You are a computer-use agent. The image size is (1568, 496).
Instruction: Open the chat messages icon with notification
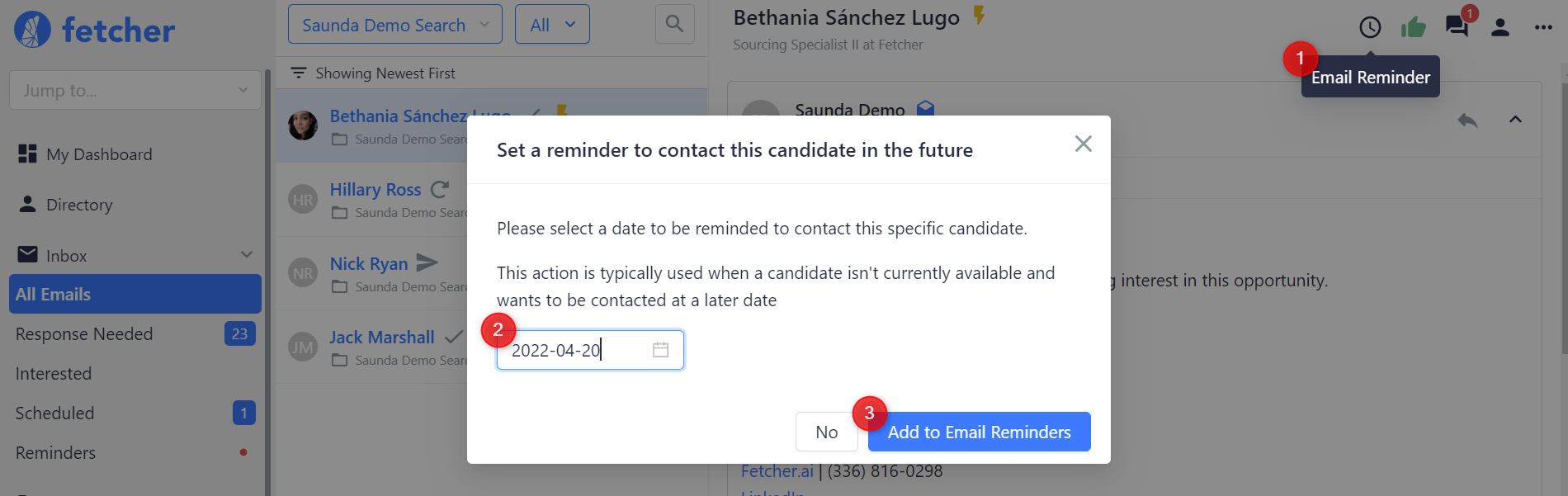click(1457, 26)
